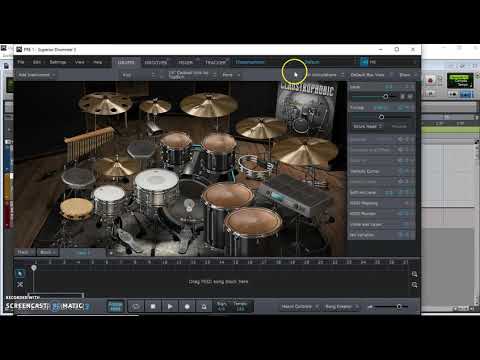
Task: Click record button in background DAW window
Action: pyautogui.click(x=430, y=80)
